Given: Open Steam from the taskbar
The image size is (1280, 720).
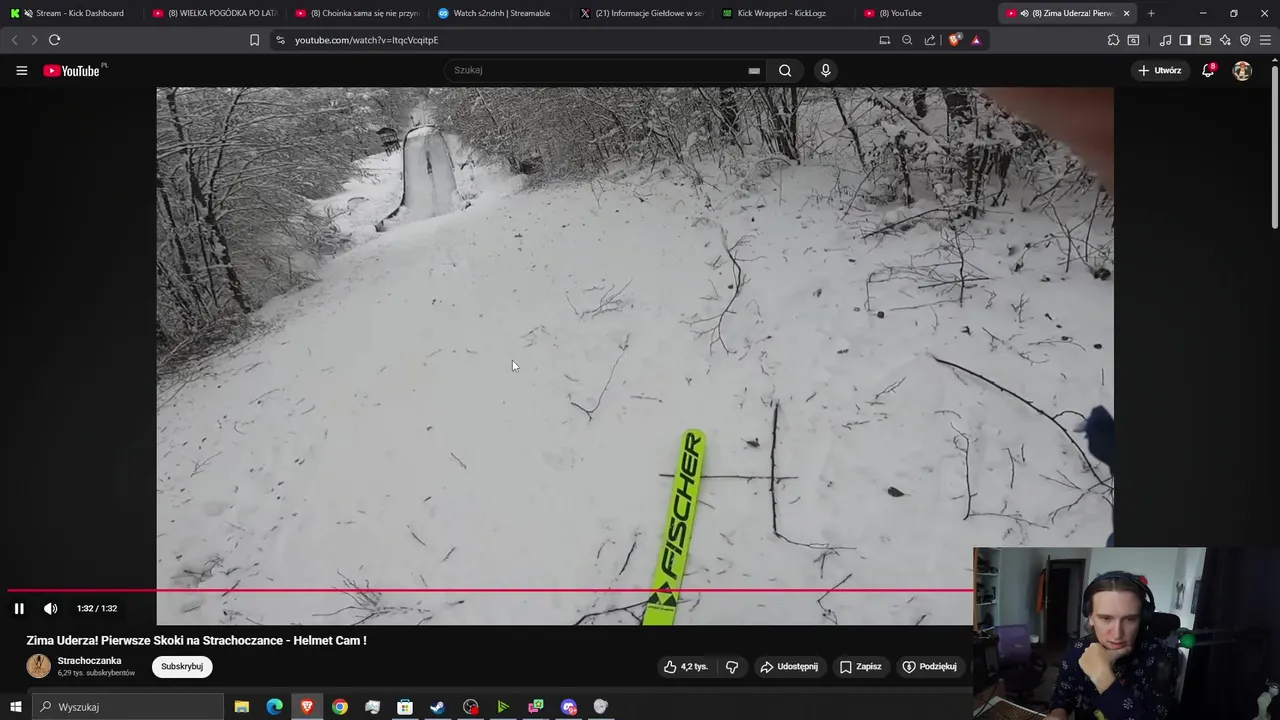Looking at the screenshot, I should click(438, 707).
